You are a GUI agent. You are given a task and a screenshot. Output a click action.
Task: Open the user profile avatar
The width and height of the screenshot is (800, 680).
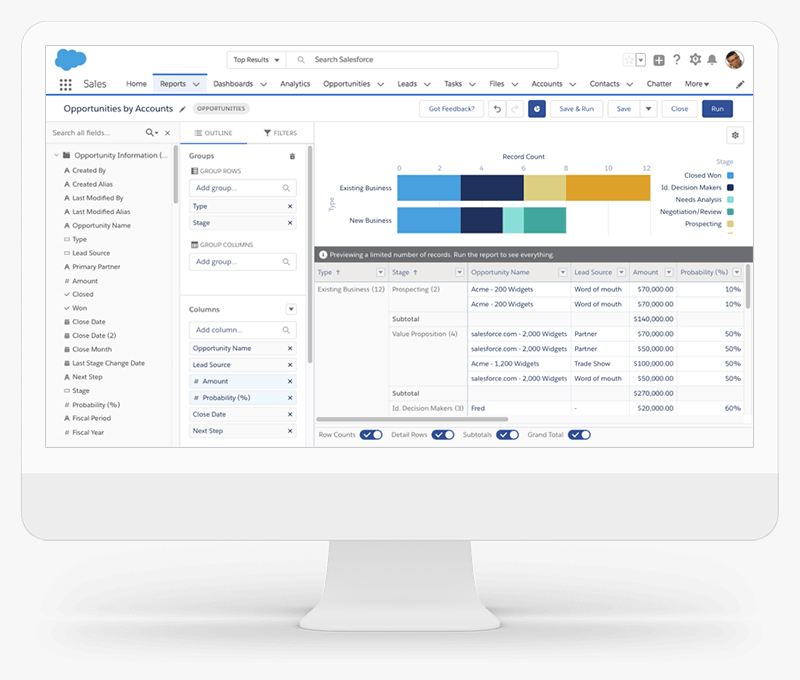tap(734, 60)
